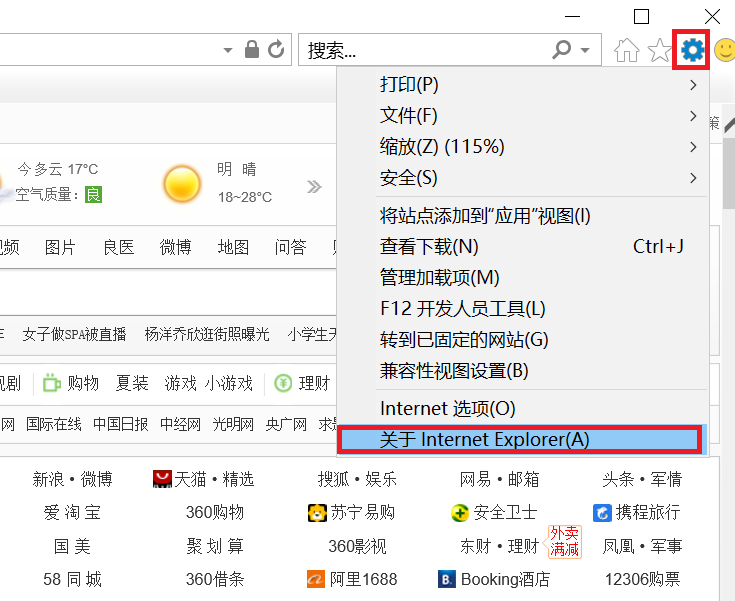Visit the 12306购票 link

[x=642, y=579]
